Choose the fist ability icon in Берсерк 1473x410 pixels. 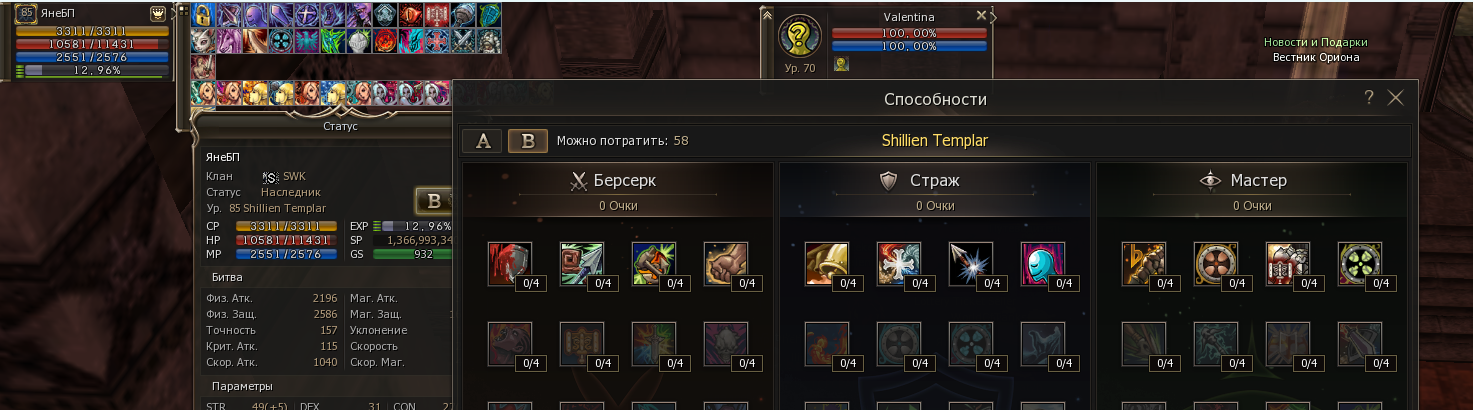click(725, 263)
